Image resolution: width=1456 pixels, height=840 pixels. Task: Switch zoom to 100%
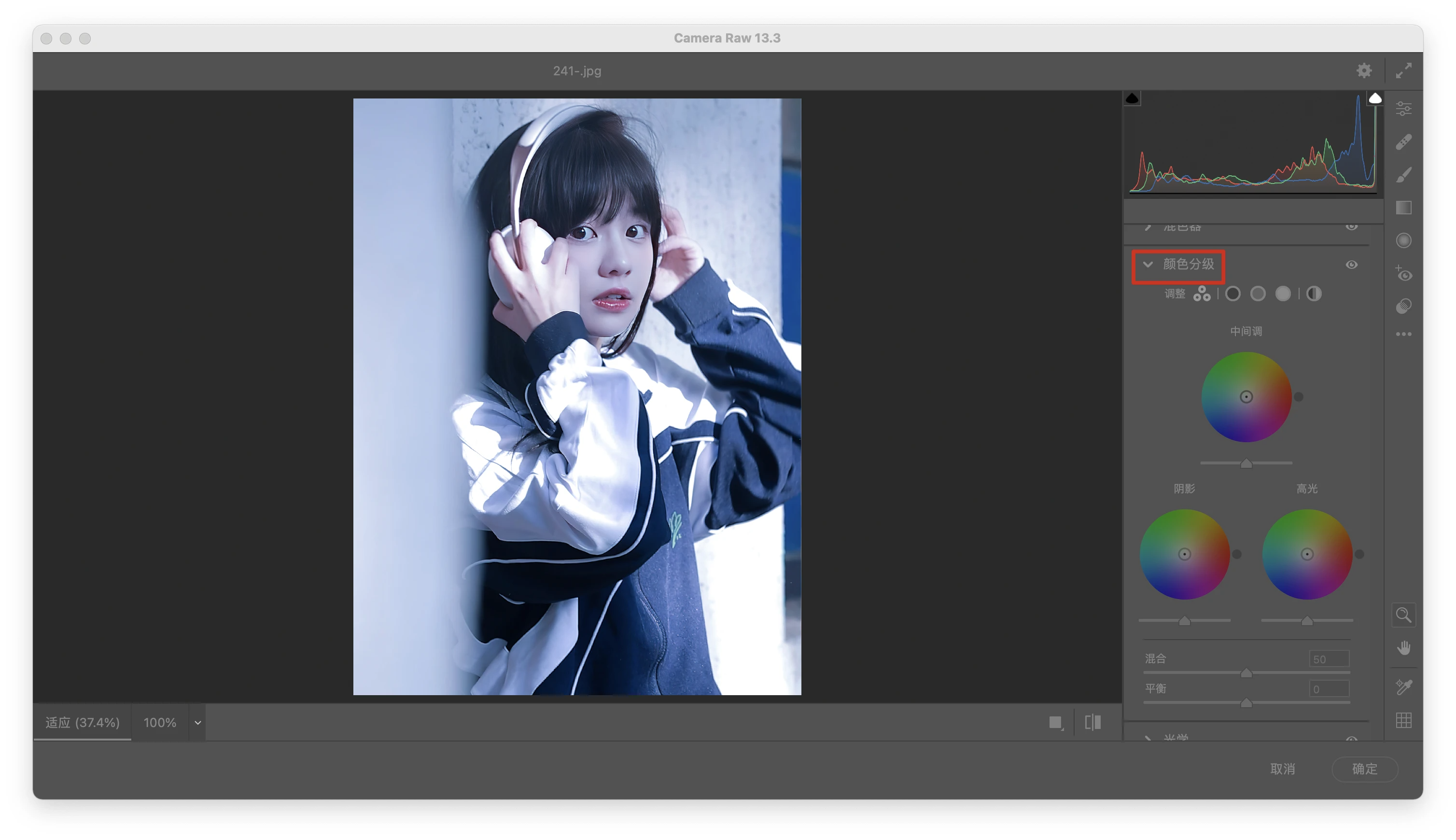click(160, 722)
